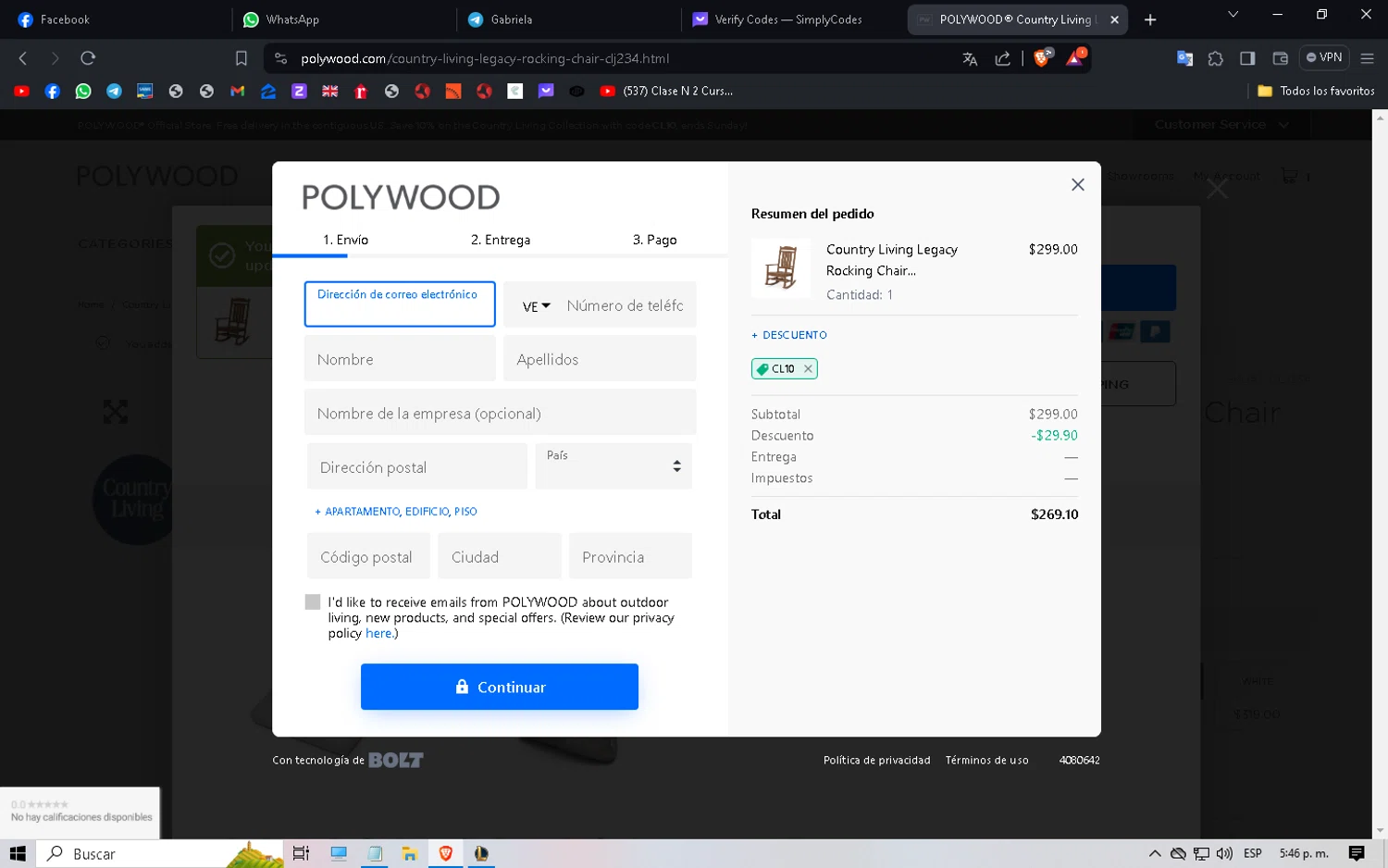This screenshot has height=868, width=1388.
Task: Click the Provincia input field
Action: tap(630, 556)
